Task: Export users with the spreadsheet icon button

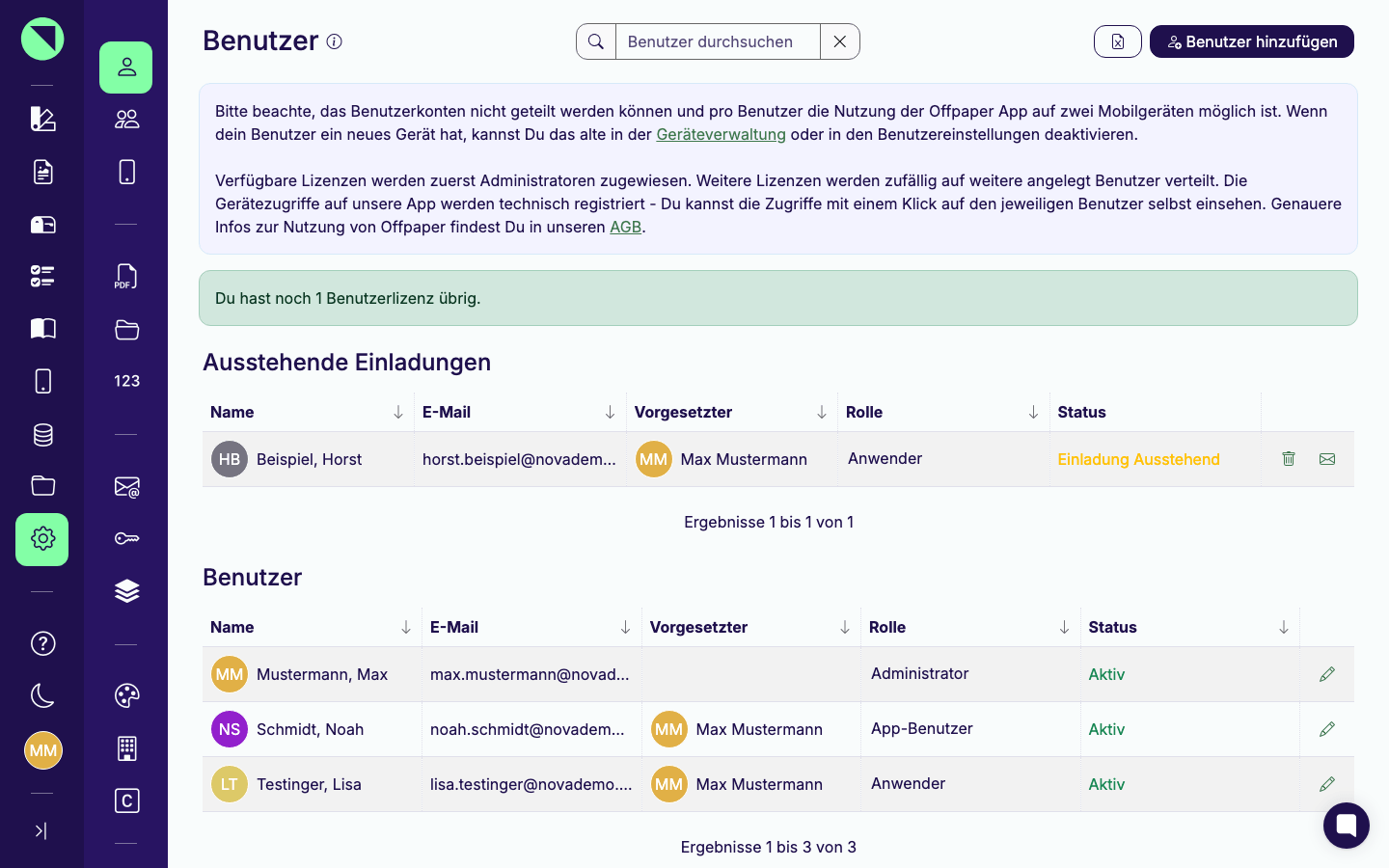Action: pos(1118,41)
